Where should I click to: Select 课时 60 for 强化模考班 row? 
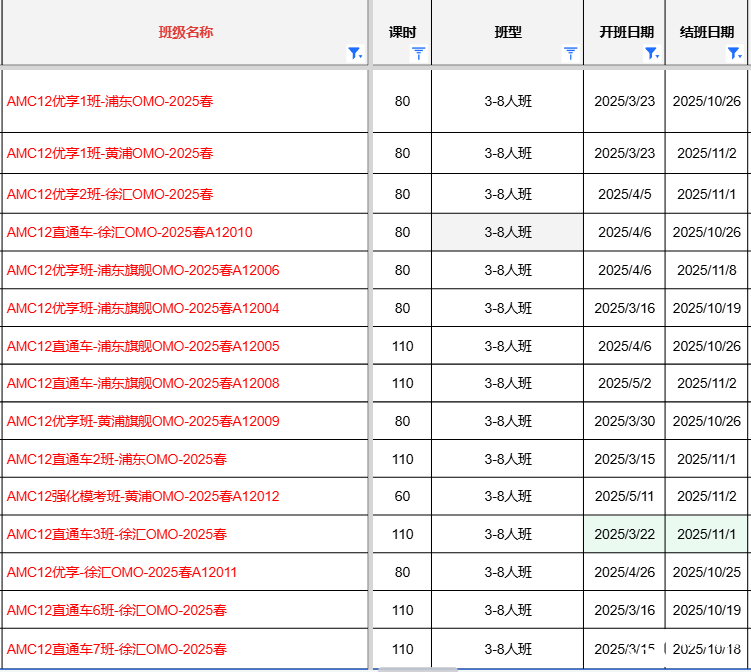[x=402, y=496]
